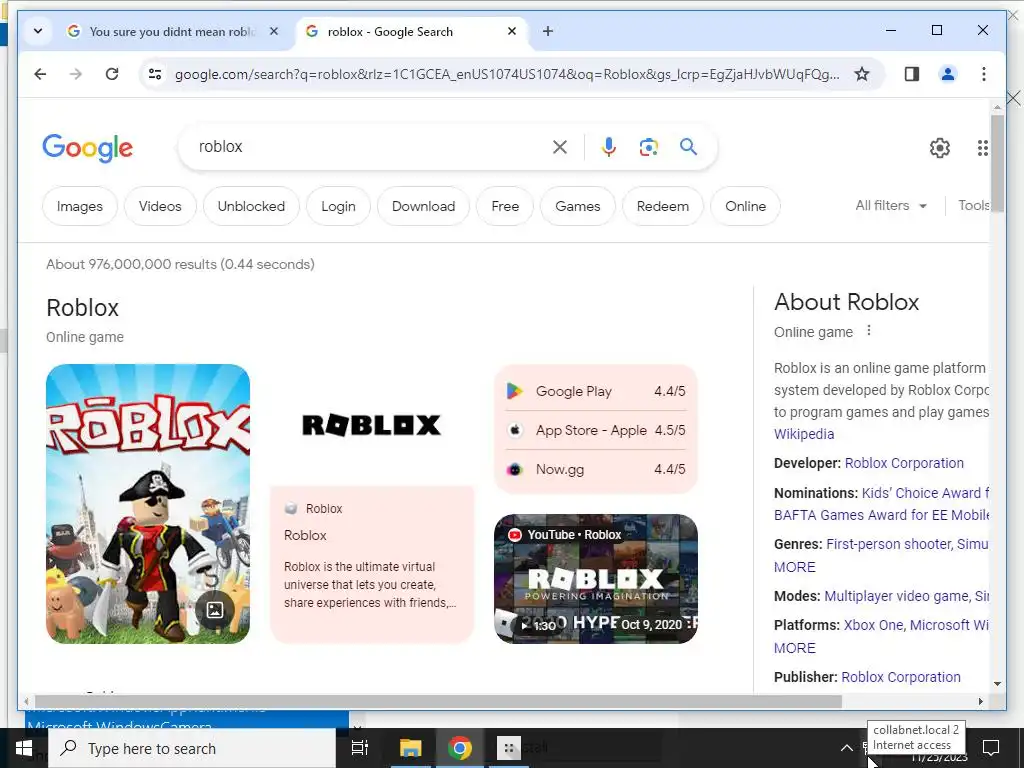
Task: Select the Free filter chip
Action: point(505,206)
